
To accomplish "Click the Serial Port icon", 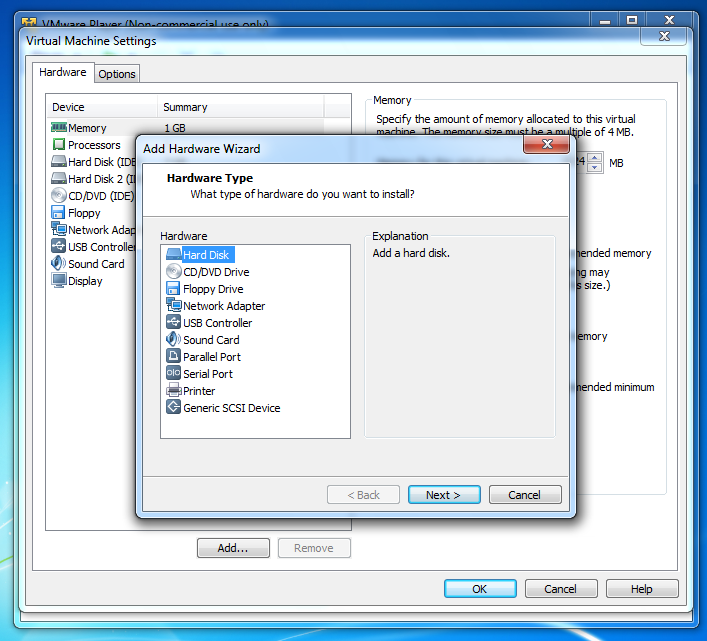I will [174, 373].
